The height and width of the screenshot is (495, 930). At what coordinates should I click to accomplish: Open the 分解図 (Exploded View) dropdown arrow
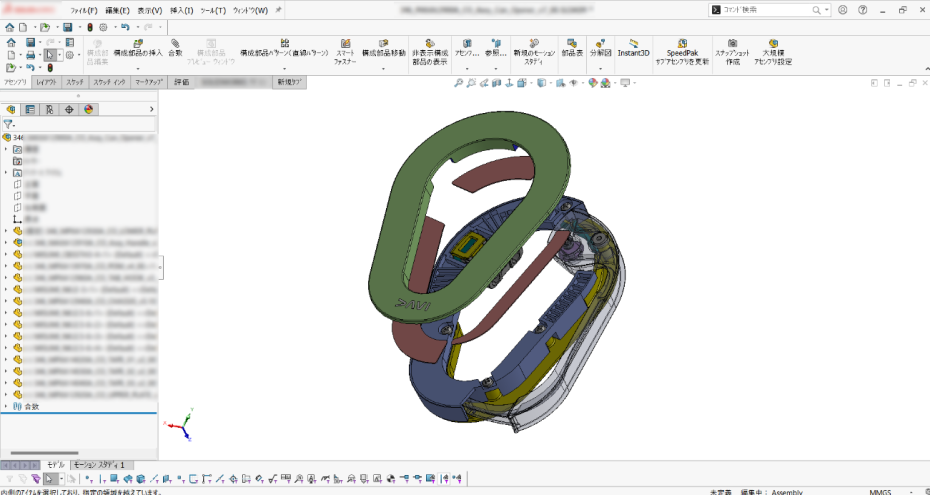601,69
